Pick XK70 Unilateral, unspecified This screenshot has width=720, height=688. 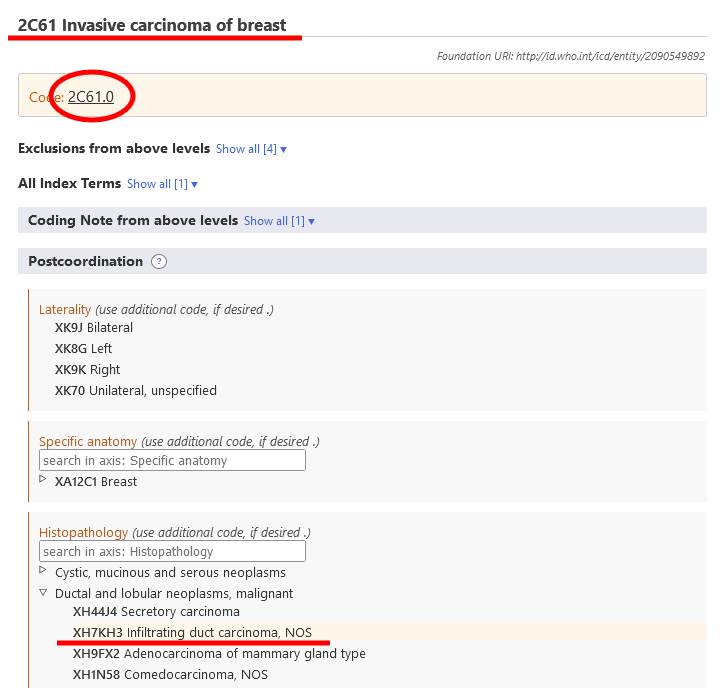136,391
